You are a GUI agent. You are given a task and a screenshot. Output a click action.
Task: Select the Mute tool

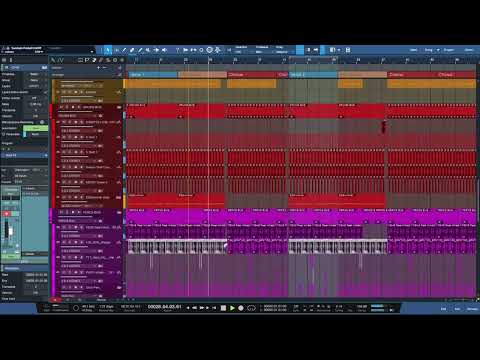click(148, 50)
